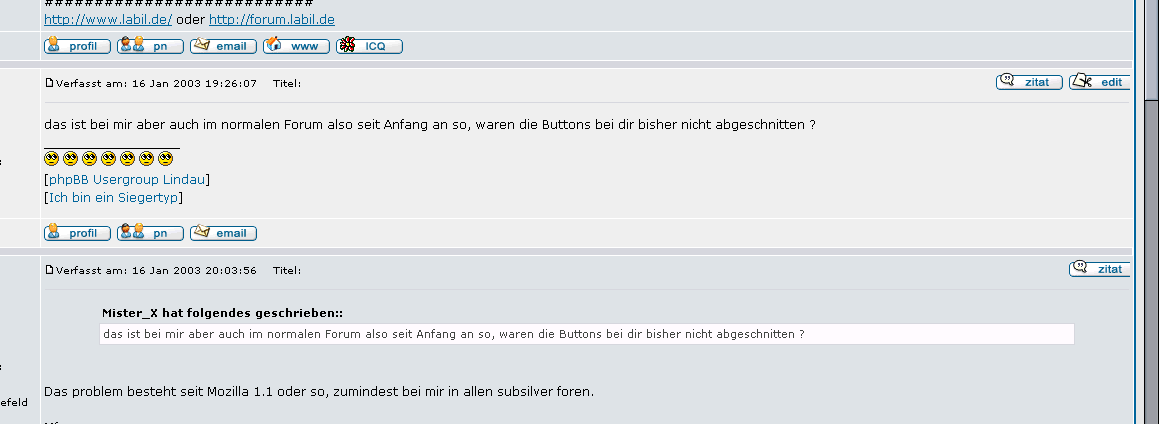
Task: Open the www homepage button
Action: pos(296,46)
